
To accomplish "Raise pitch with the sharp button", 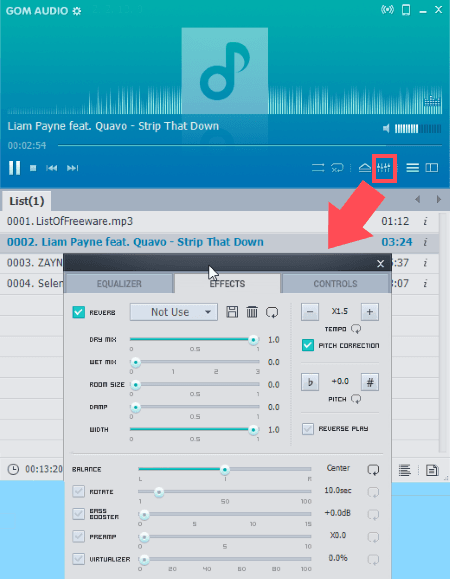I will 370,382.
